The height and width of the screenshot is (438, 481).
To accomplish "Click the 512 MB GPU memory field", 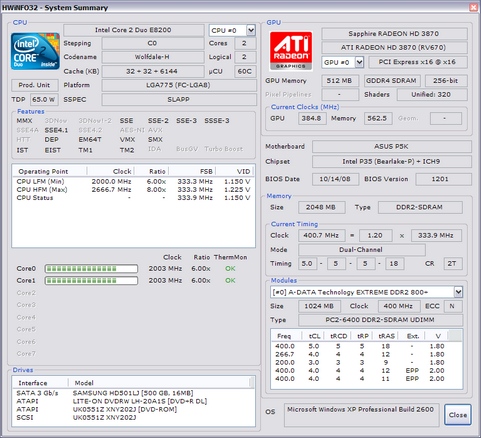I will click(340, 81).
